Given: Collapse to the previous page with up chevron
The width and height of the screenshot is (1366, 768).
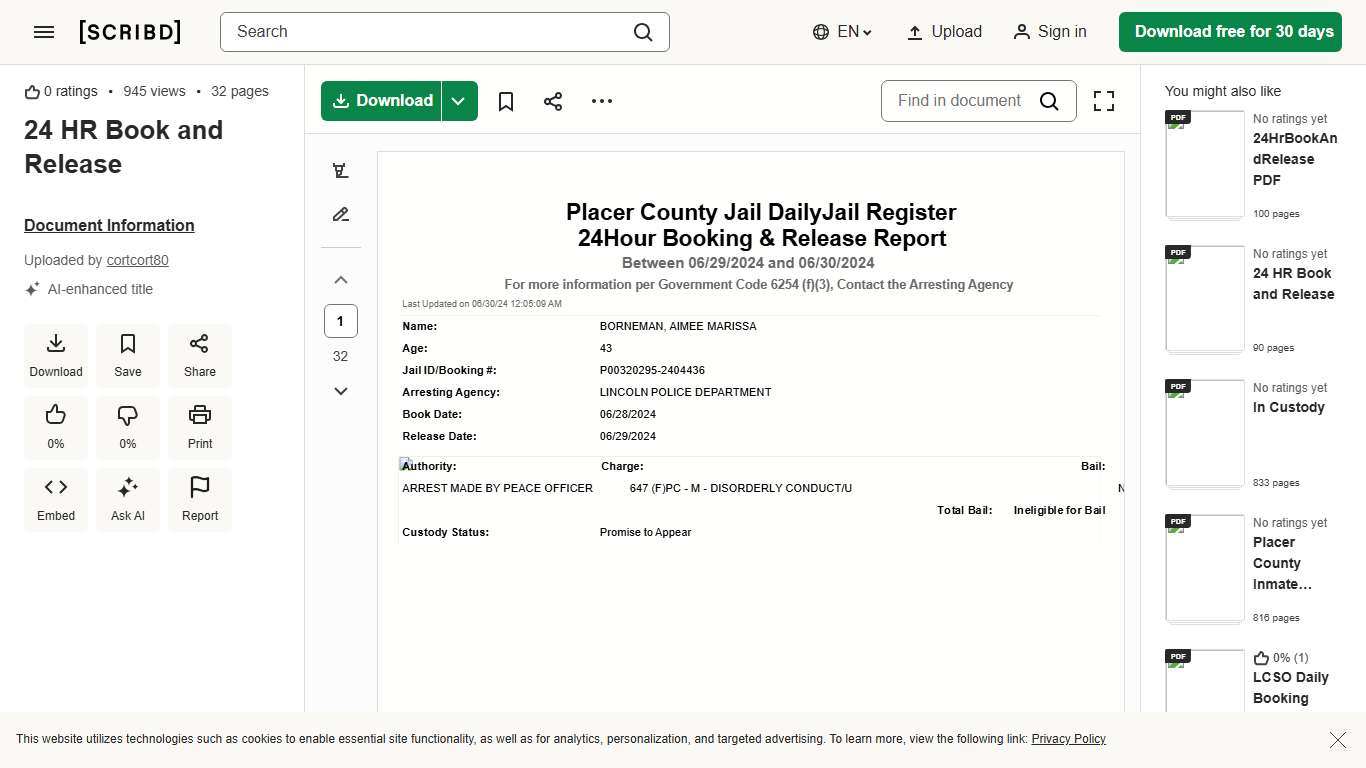Looking at the screenshot, I should coord(341,279).
